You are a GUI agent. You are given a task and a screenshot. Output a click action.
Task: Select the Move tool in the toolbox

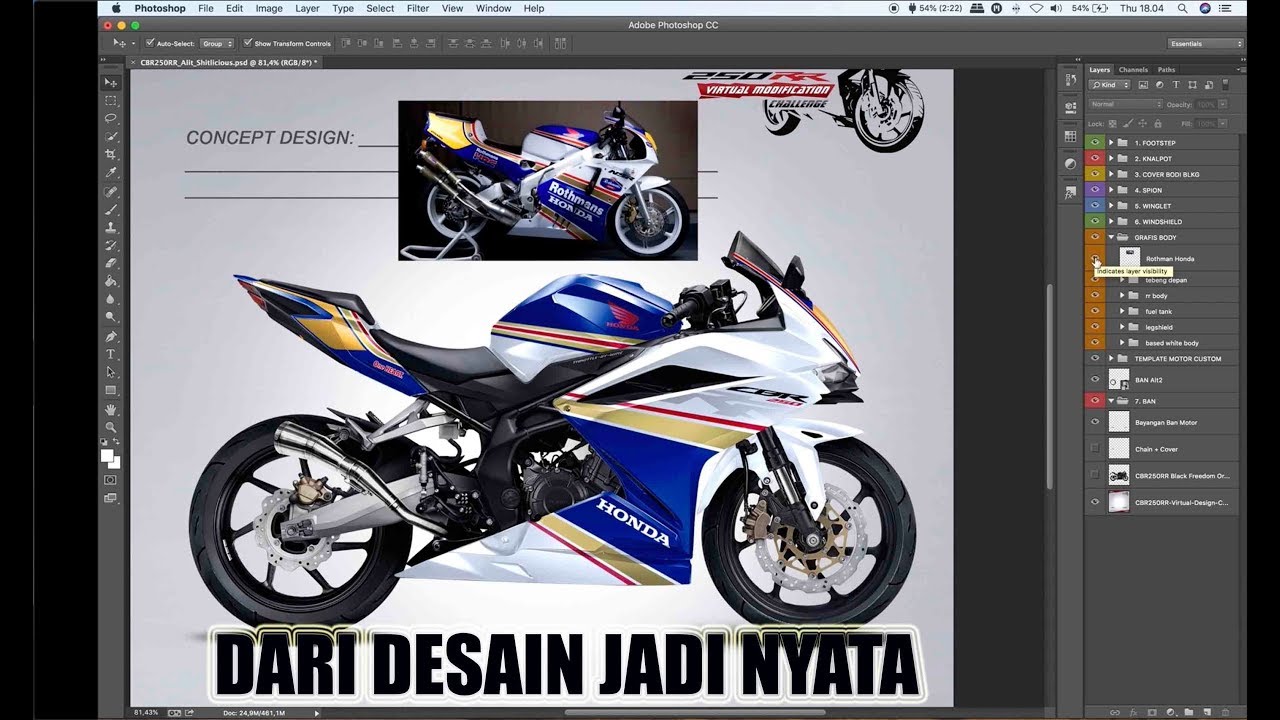111,82
